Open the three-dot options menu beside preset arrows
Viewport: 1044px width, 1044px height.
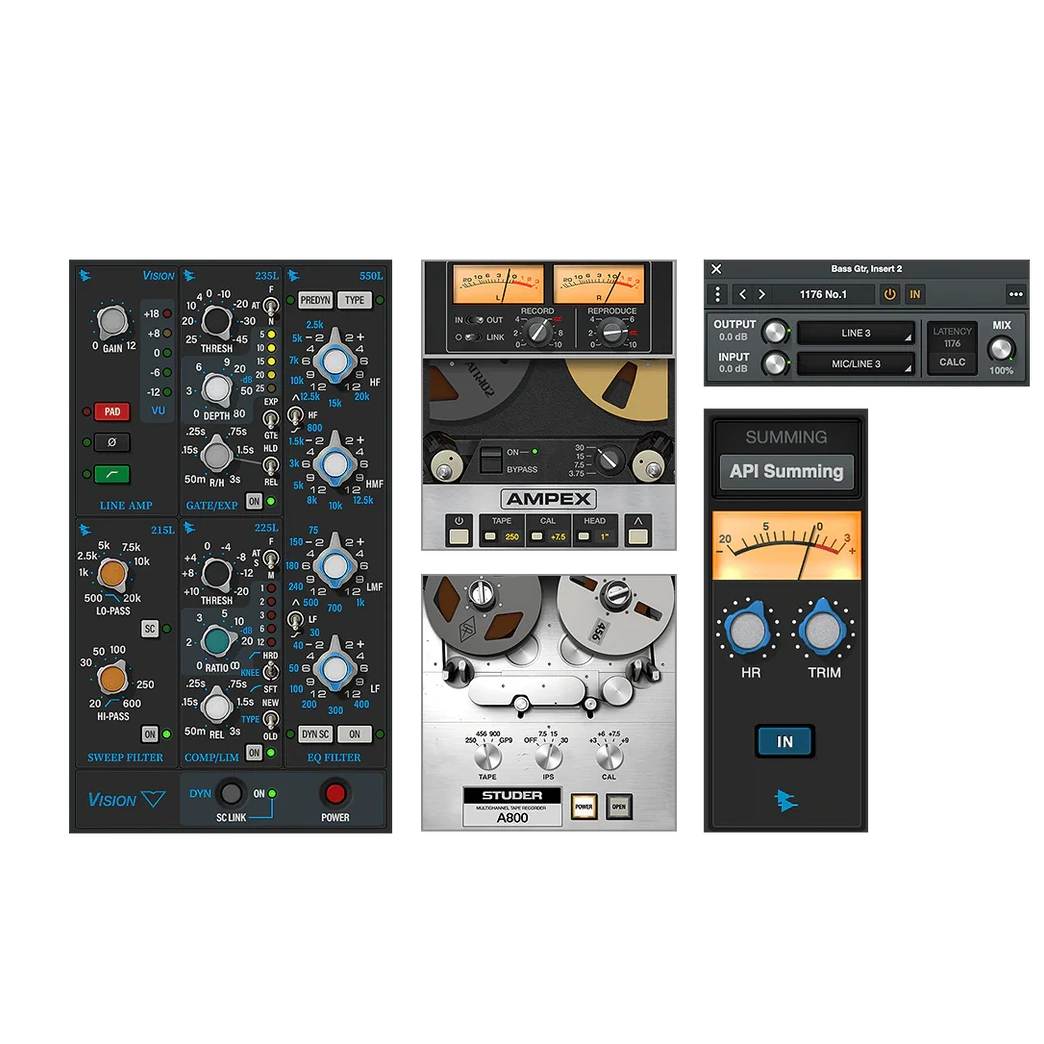[717, 294]
